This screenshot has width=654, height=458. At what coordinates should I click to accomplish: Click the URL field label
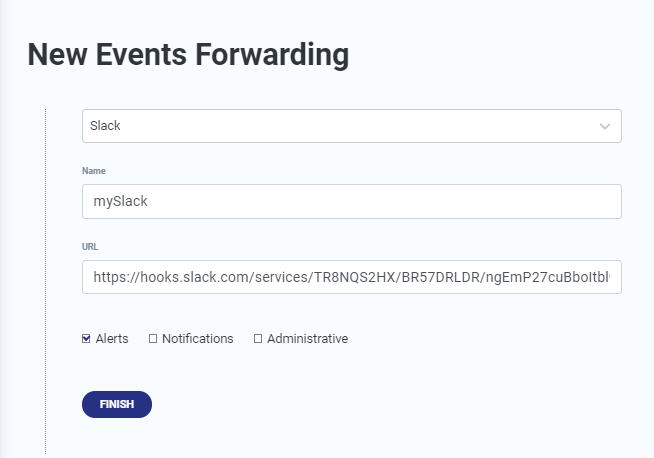pos(90,247)
